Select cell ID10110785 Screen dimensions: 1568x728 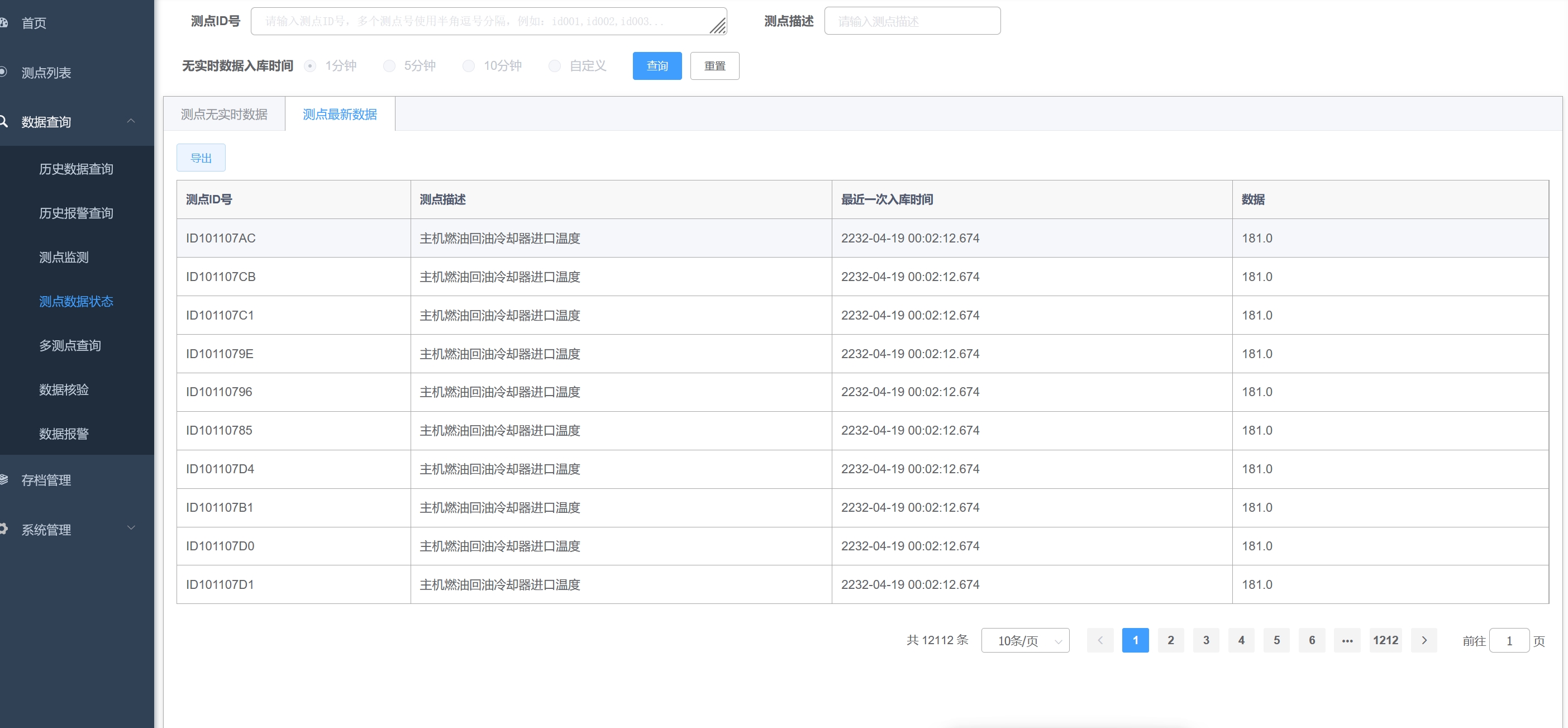[293, 430]
